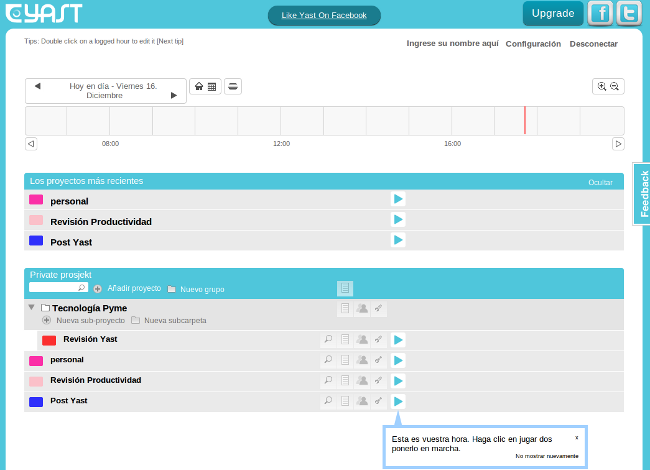Open Configuración menu
This screenshot has height=470, width=650.
point(533,44)
